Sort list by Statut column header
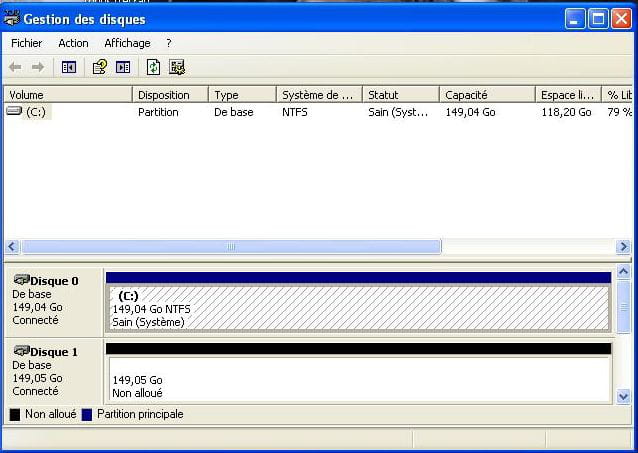The width and height of the screenshot is (638, 453). point(400,95)
